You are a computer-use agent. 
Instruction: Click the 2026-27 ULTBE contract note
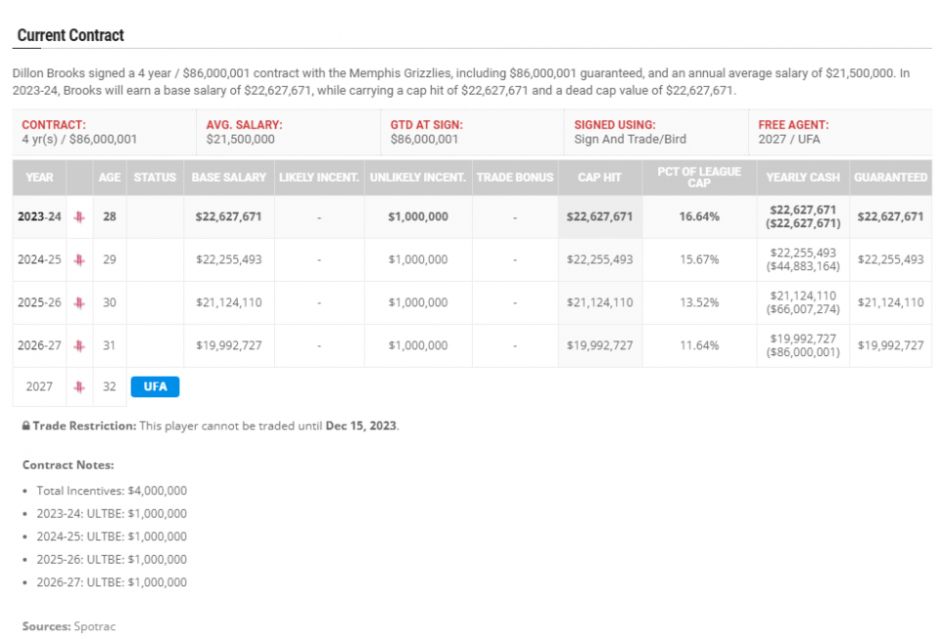point(112,582)
